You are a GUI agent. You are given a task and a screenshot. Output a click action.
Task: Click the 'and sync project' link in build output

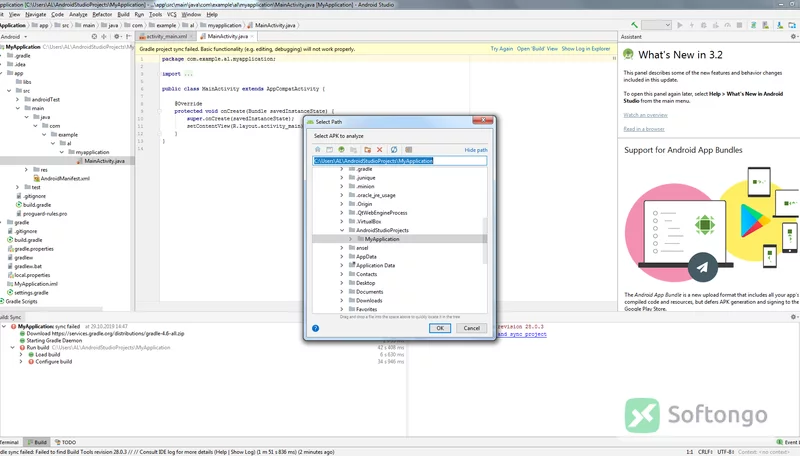click(522, 334)
